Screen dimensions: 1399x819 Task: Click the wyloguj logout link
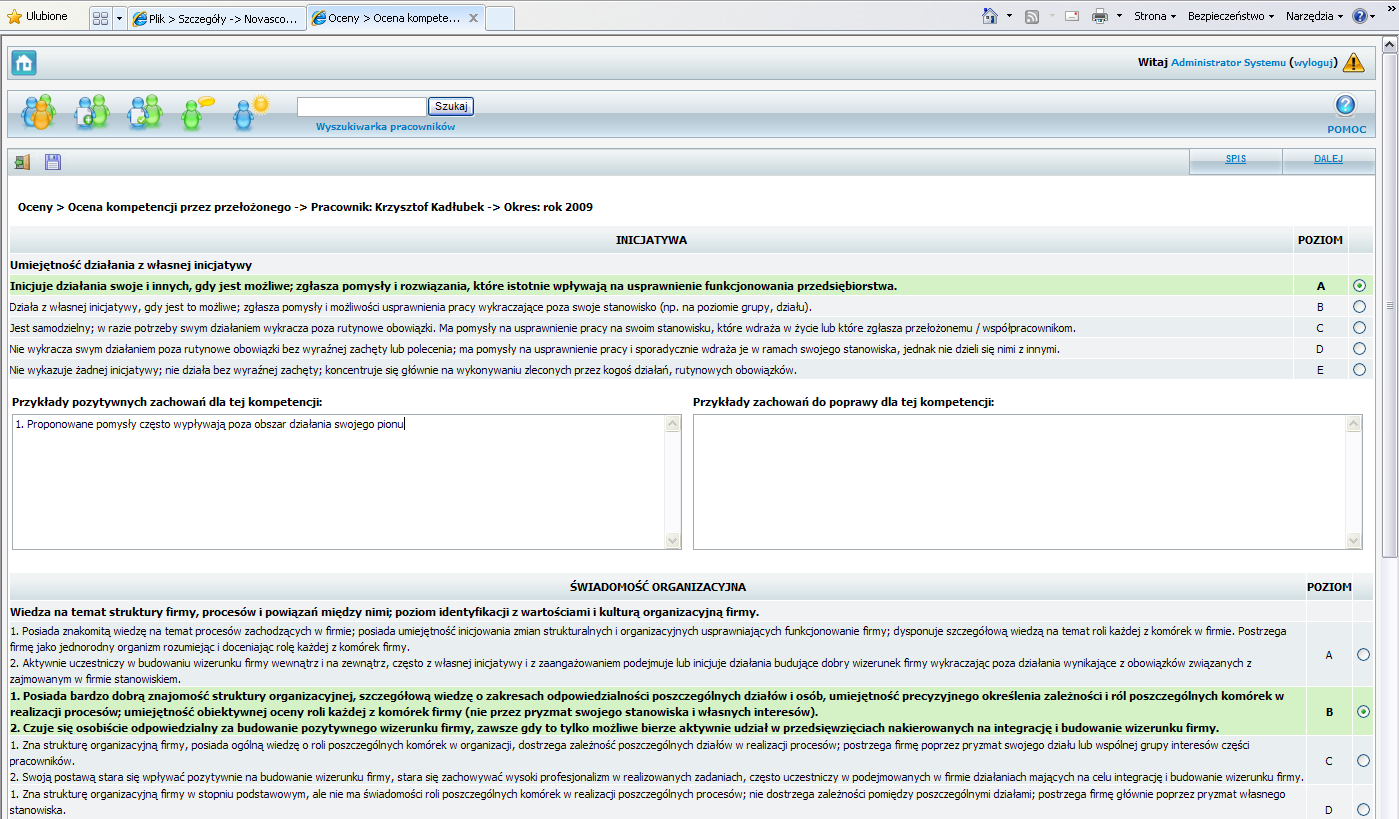[x=1313, y=63]
